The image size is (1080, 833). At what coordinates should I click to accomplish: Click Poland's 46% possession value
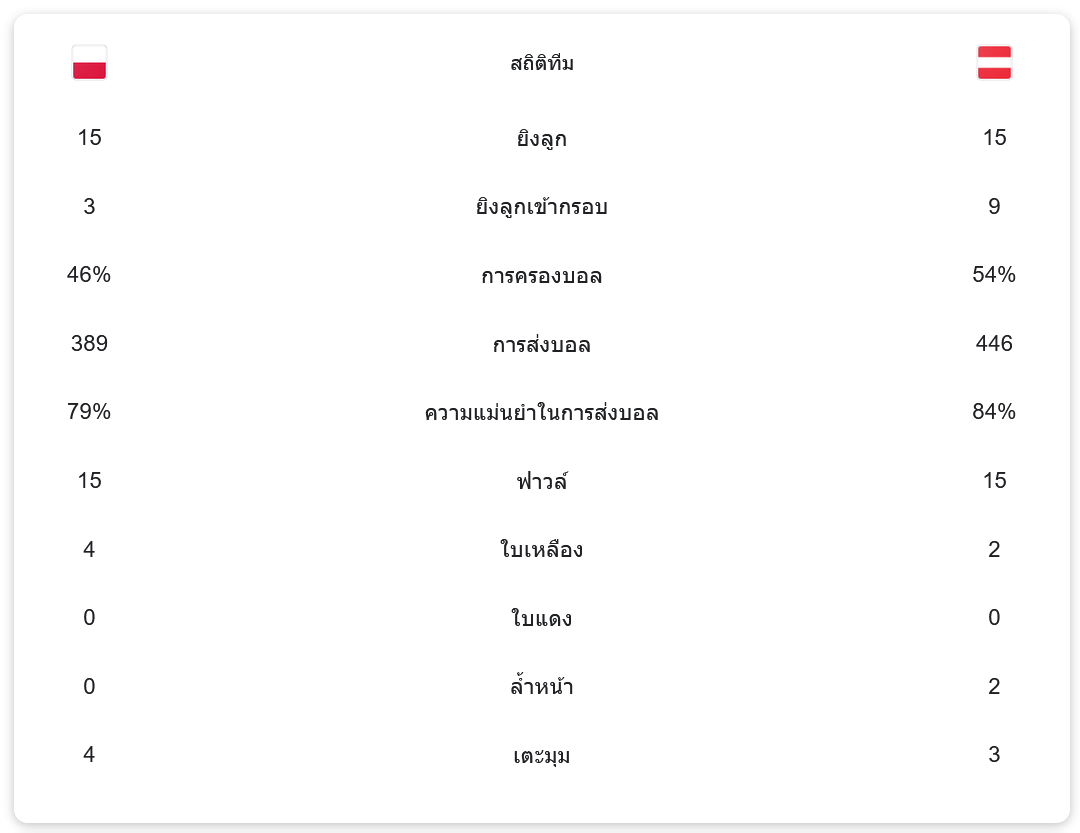(89, 275)
